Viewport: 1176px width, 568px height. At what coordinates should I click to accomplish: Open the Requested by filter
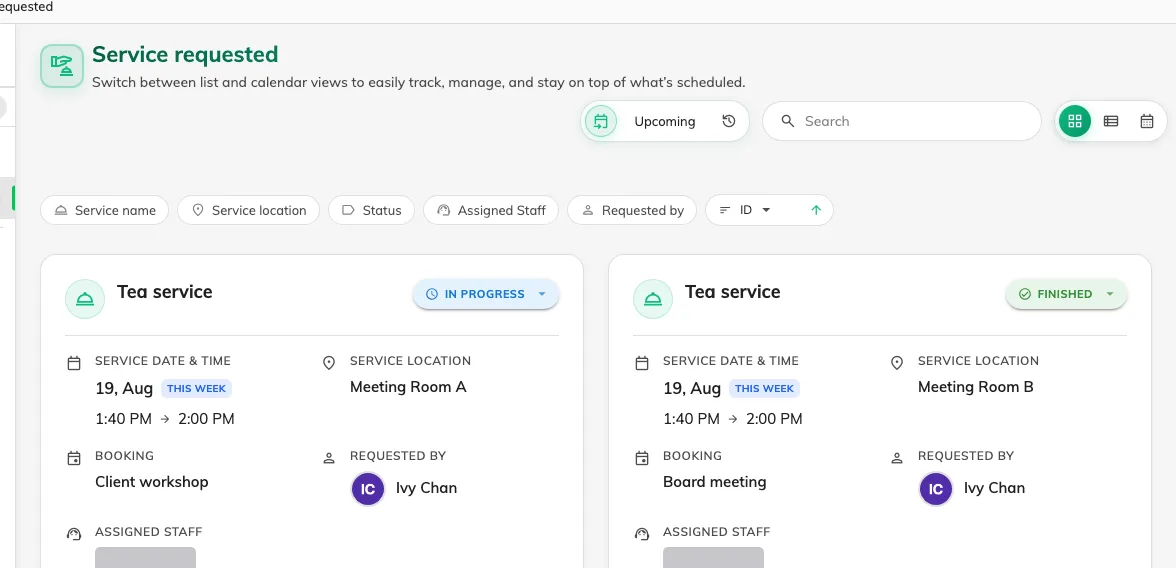click(632, 210)
